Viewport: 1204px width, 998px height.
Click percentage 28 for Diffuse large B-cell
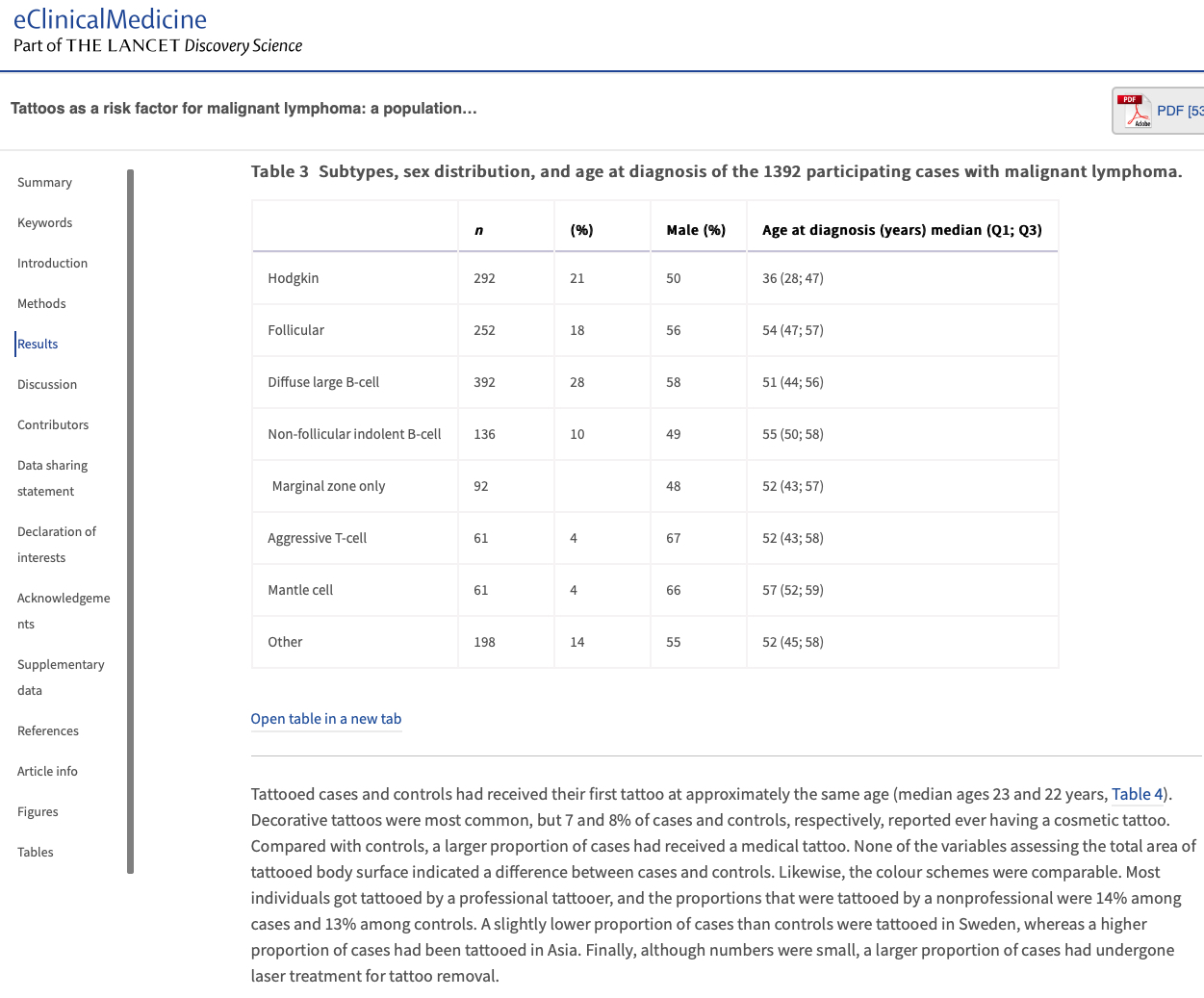577,382
